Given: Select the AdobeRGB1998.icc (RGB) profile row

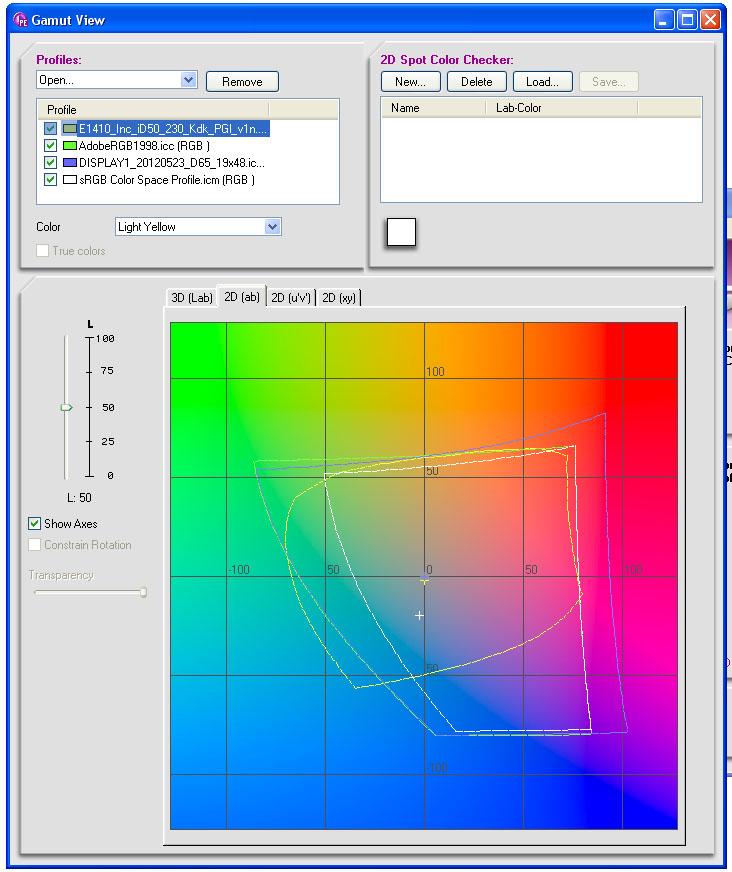Looking at the screenshot, I should tap(144, 146).
